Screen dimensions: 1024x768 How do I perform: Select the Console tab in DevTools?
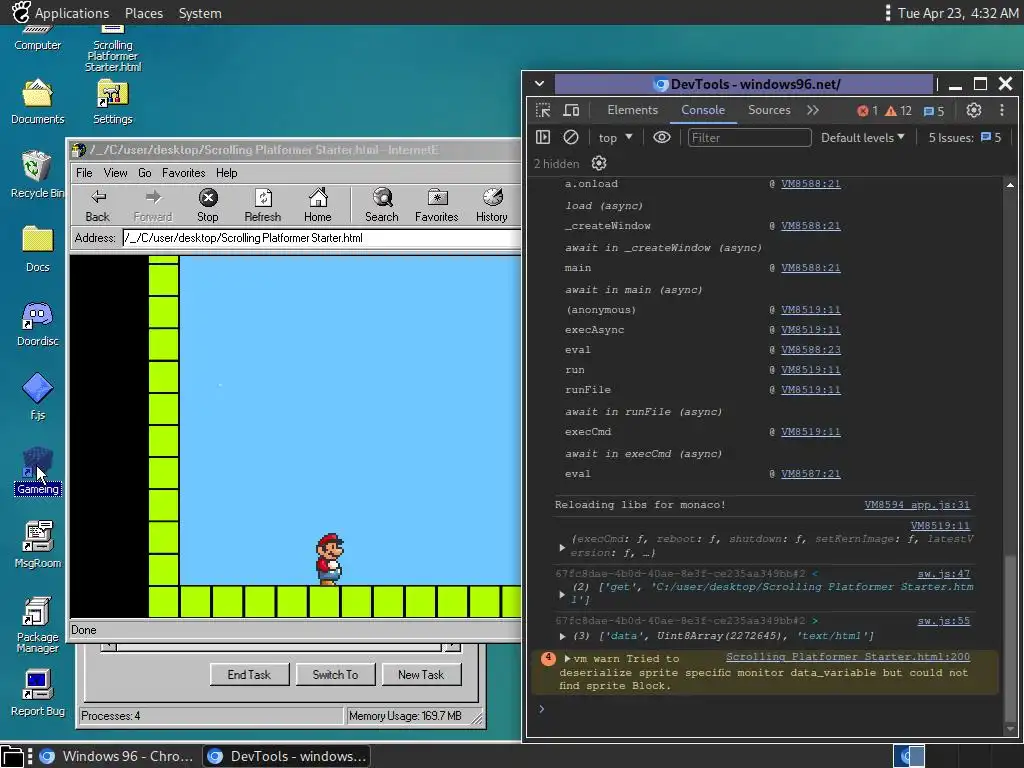tap(703, 110)
